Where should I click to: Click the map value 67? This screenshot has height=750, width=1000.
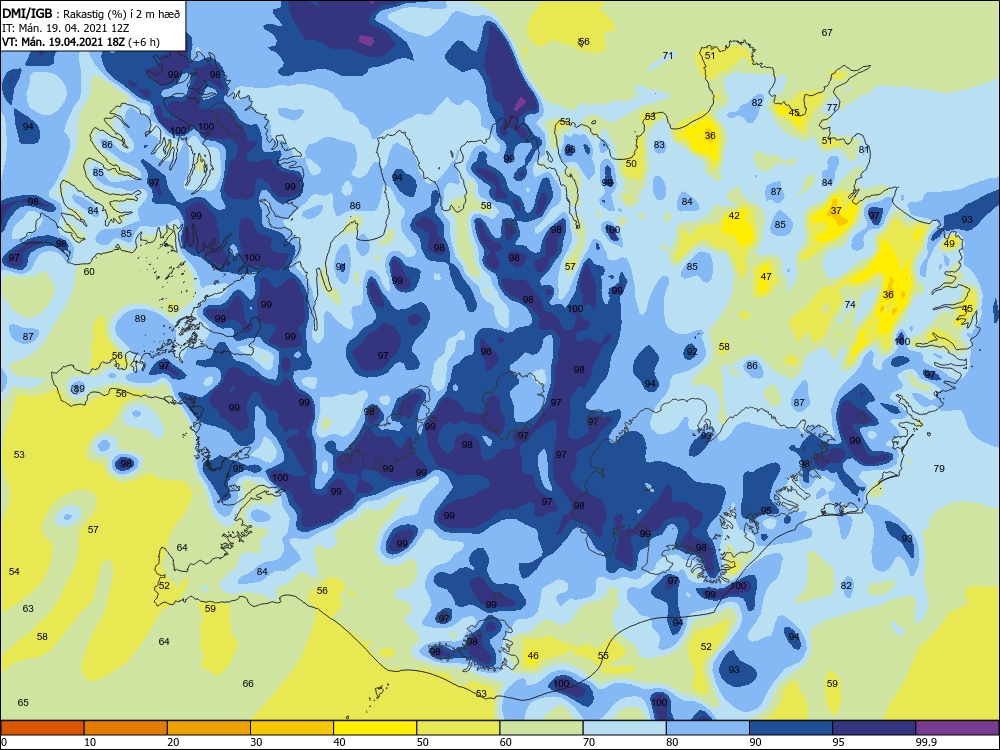(827, 33)
